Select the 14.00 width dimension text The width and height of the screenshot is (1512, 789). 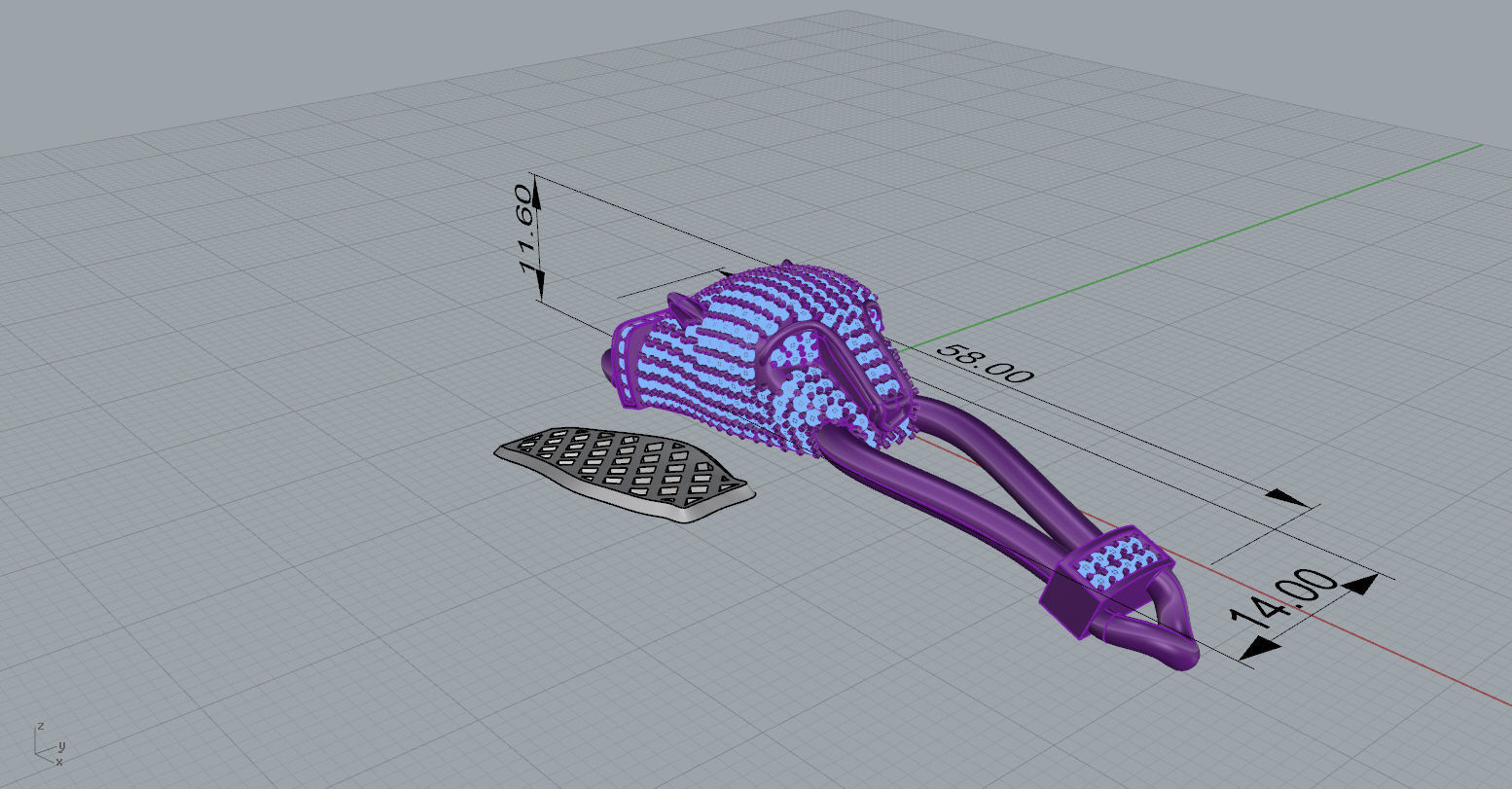tap(1285, 599)
